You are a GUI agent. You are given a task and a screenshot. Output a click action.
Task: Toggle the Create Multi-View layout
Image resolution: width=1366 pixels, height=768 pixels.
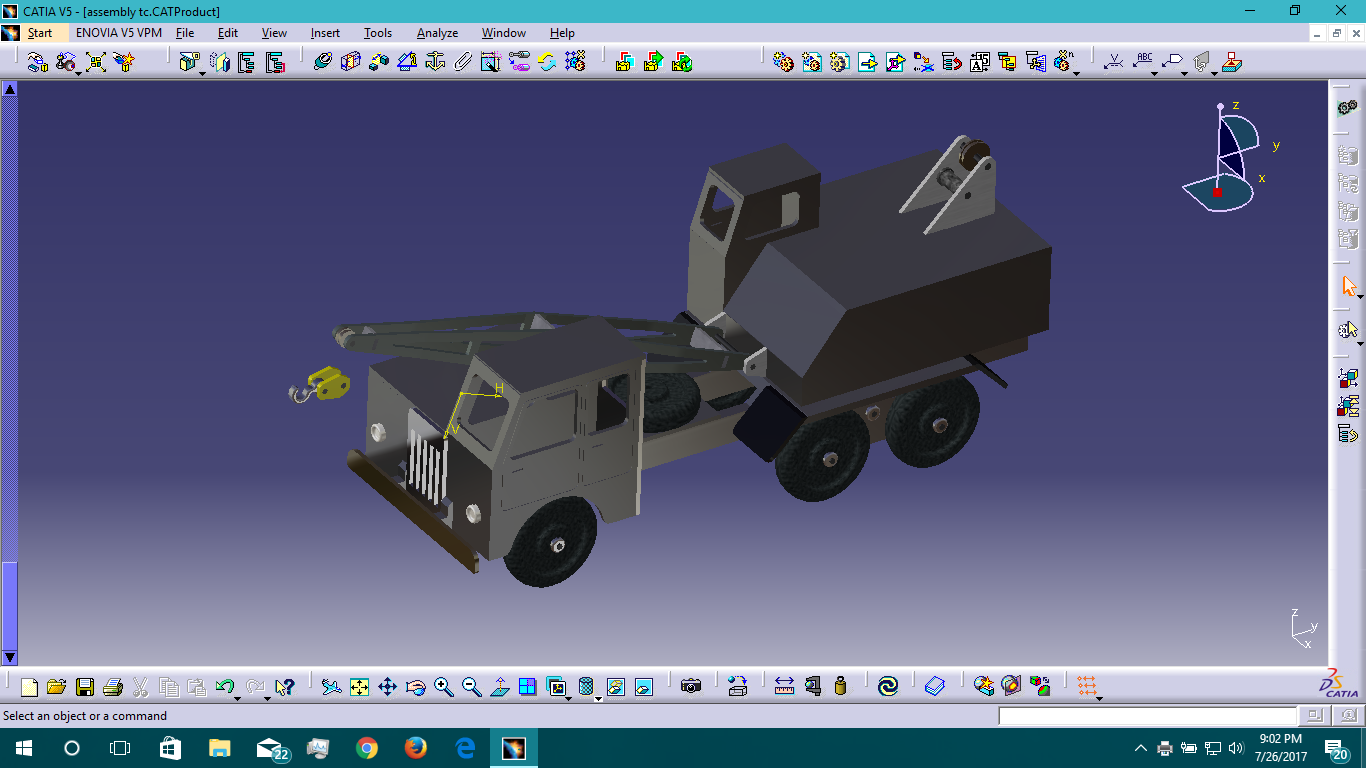(528, 686)
